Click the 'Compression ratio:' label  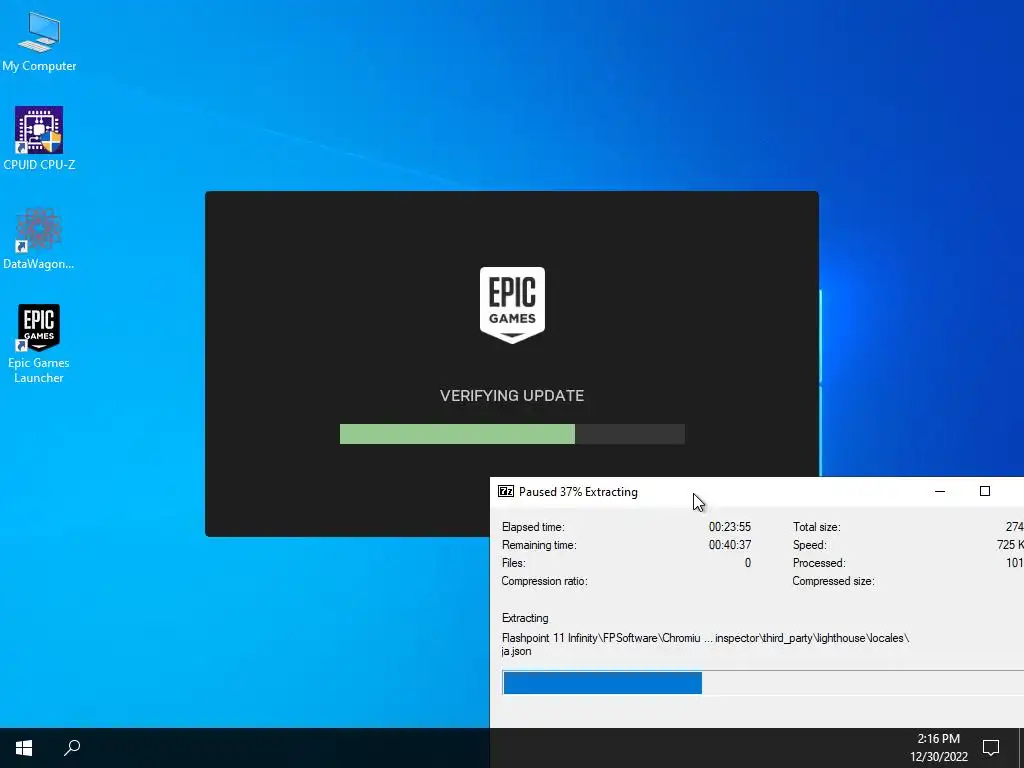[544, 581]
